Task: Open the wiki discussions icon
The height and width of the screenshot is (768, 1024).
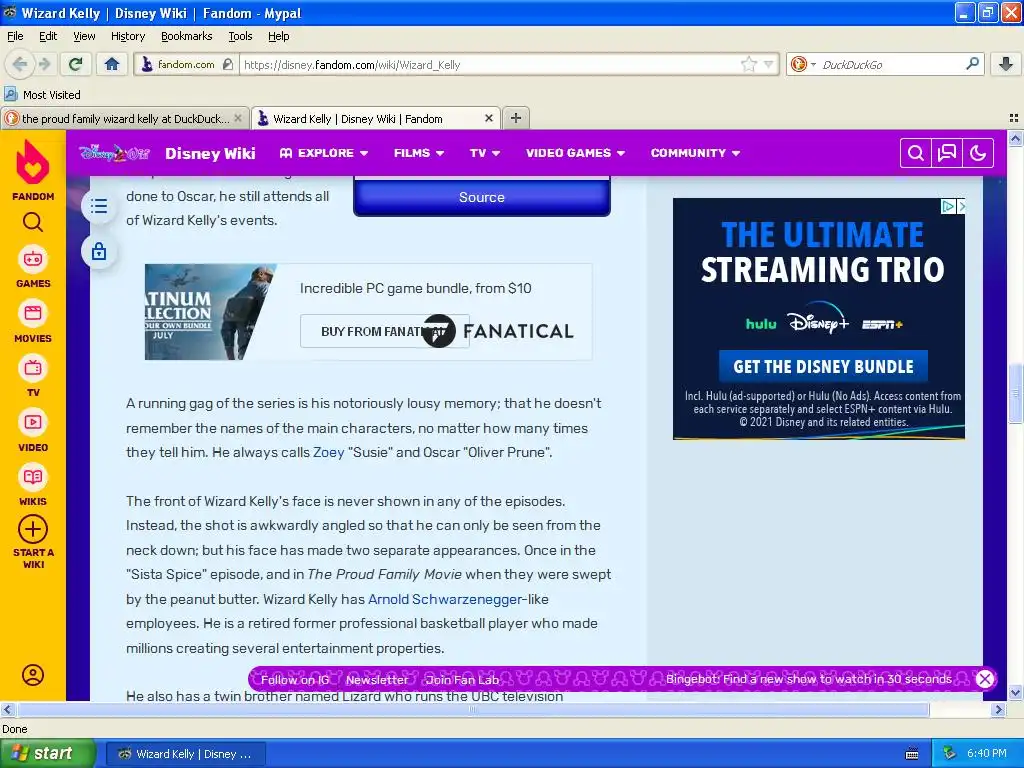Action: 947,153
